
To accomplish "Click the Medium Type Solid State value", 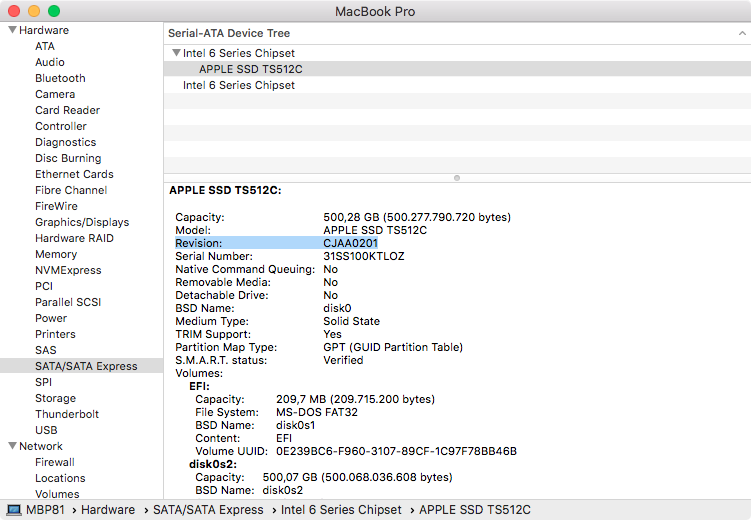I will point(352,321).
